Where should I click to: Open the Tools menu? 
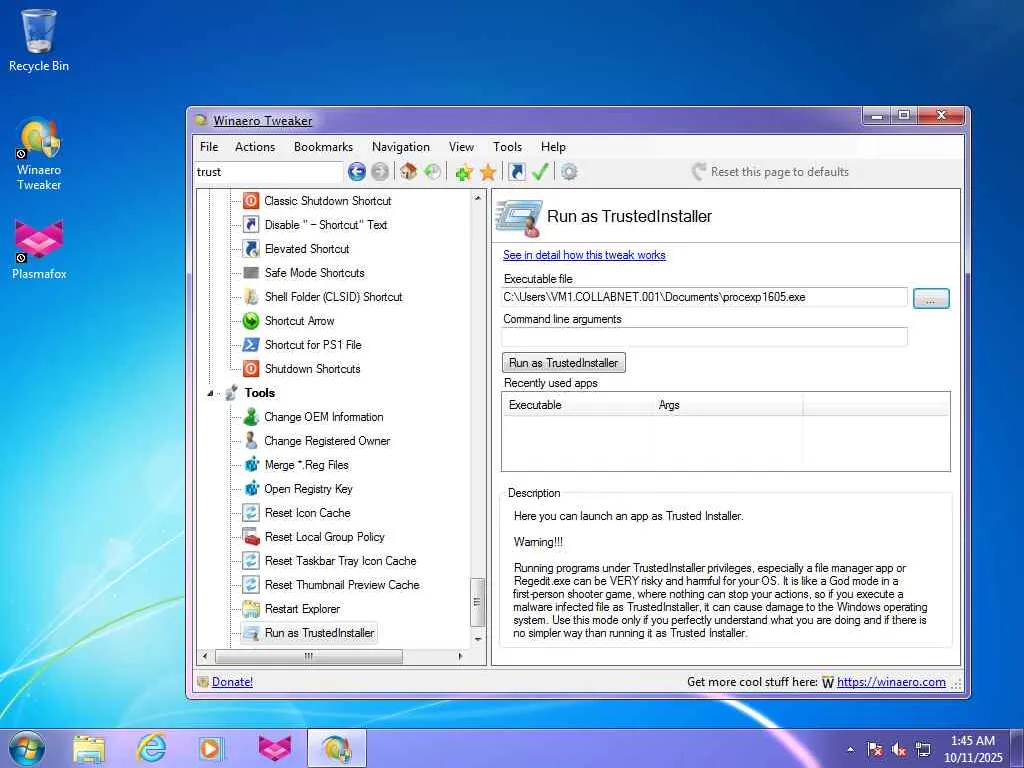[507, 147]
